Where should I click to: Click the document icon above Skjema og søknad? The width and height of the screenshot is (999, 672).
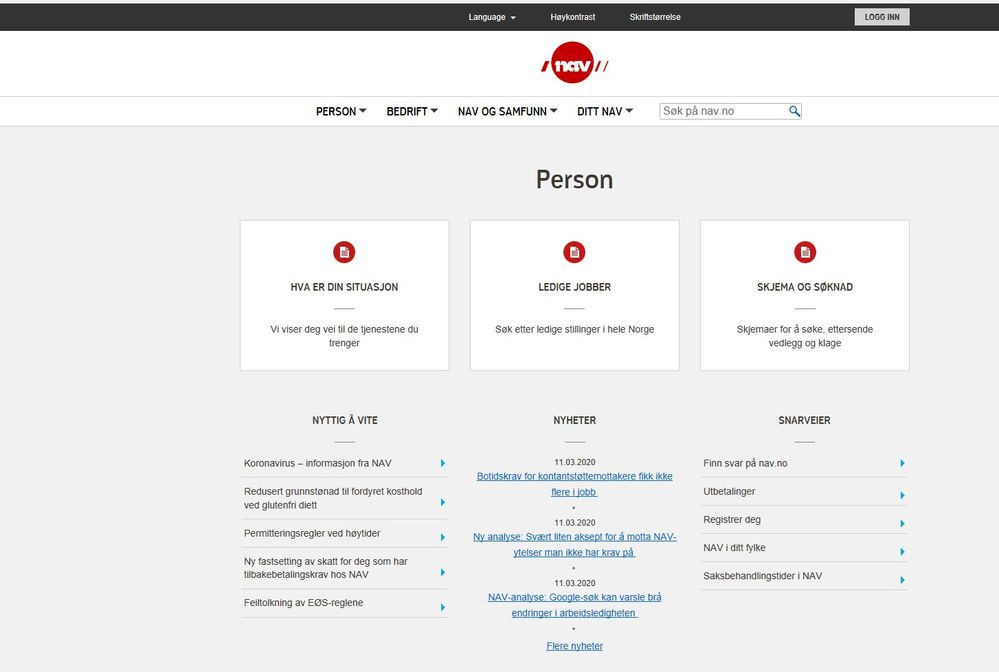tap(805, 252)
